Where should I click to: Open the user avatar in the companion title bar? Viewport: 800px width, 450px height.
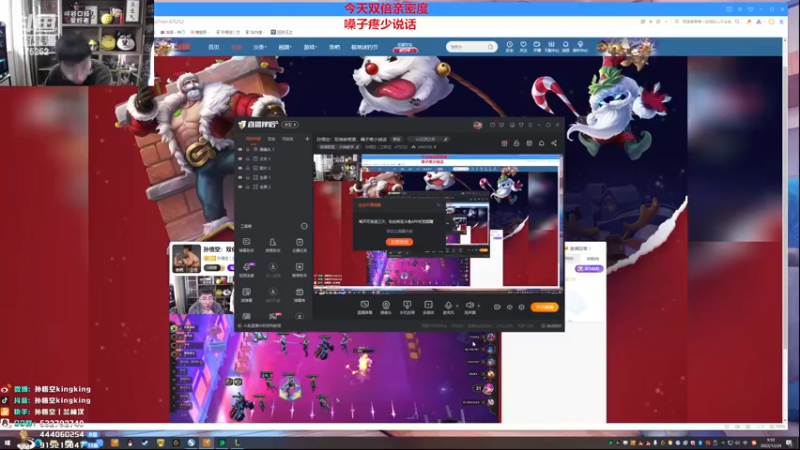pyautogui.click(x=478, y=124)
